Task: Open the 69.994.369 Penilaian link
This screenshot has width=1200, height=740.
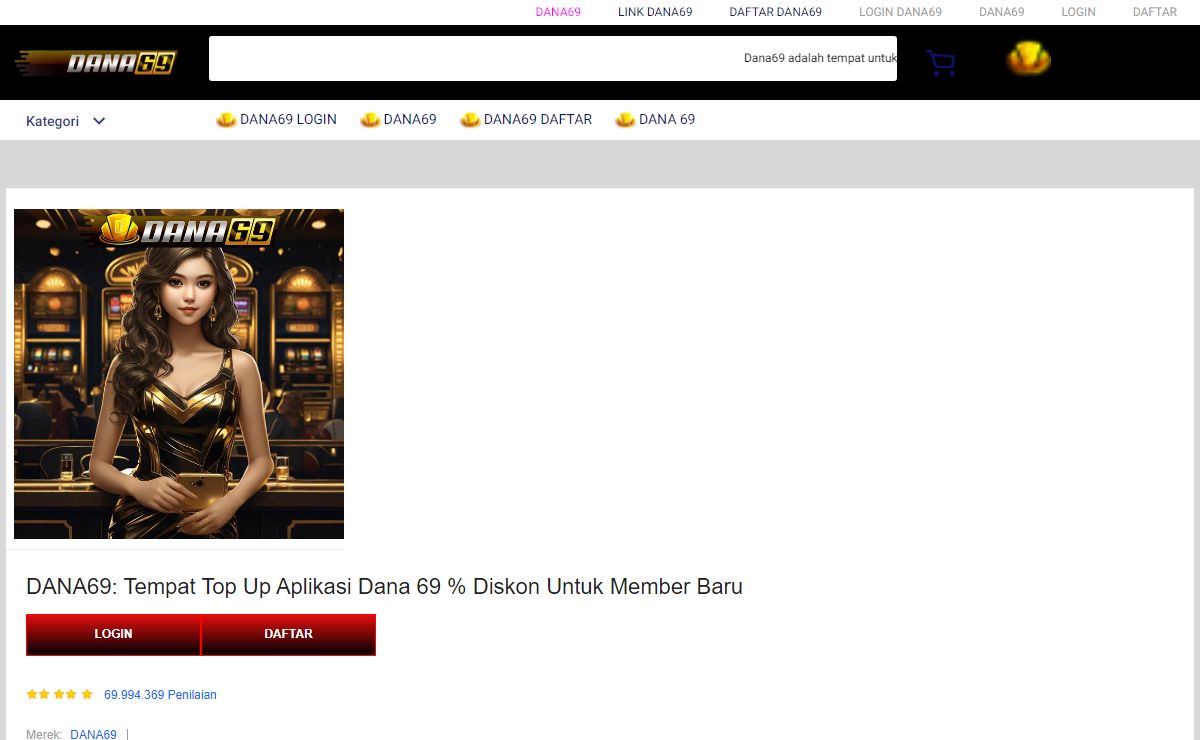Action: coord(160,694)
